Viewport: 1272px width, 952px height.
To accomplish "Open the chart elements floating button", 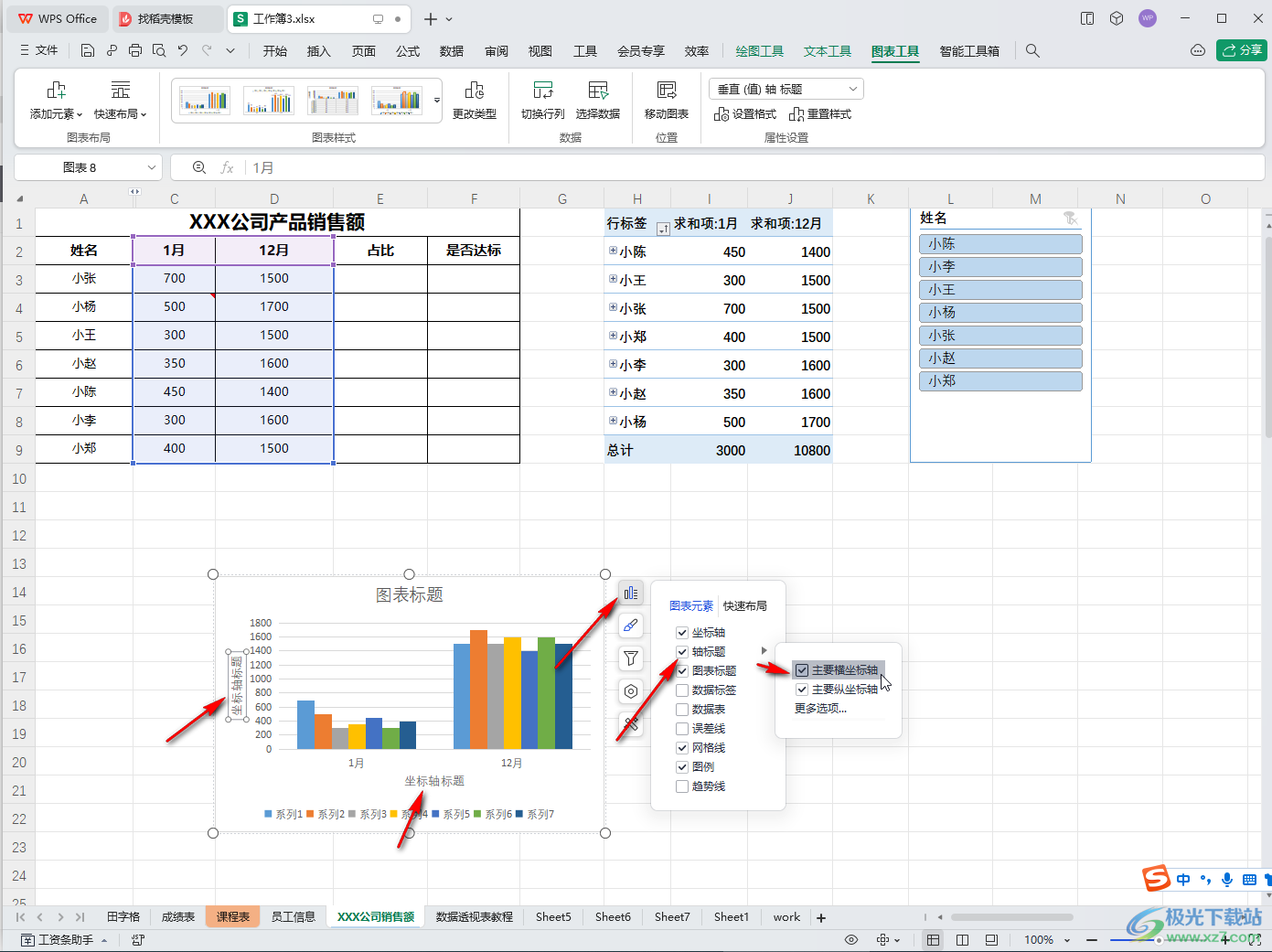I will pos(631,594).
